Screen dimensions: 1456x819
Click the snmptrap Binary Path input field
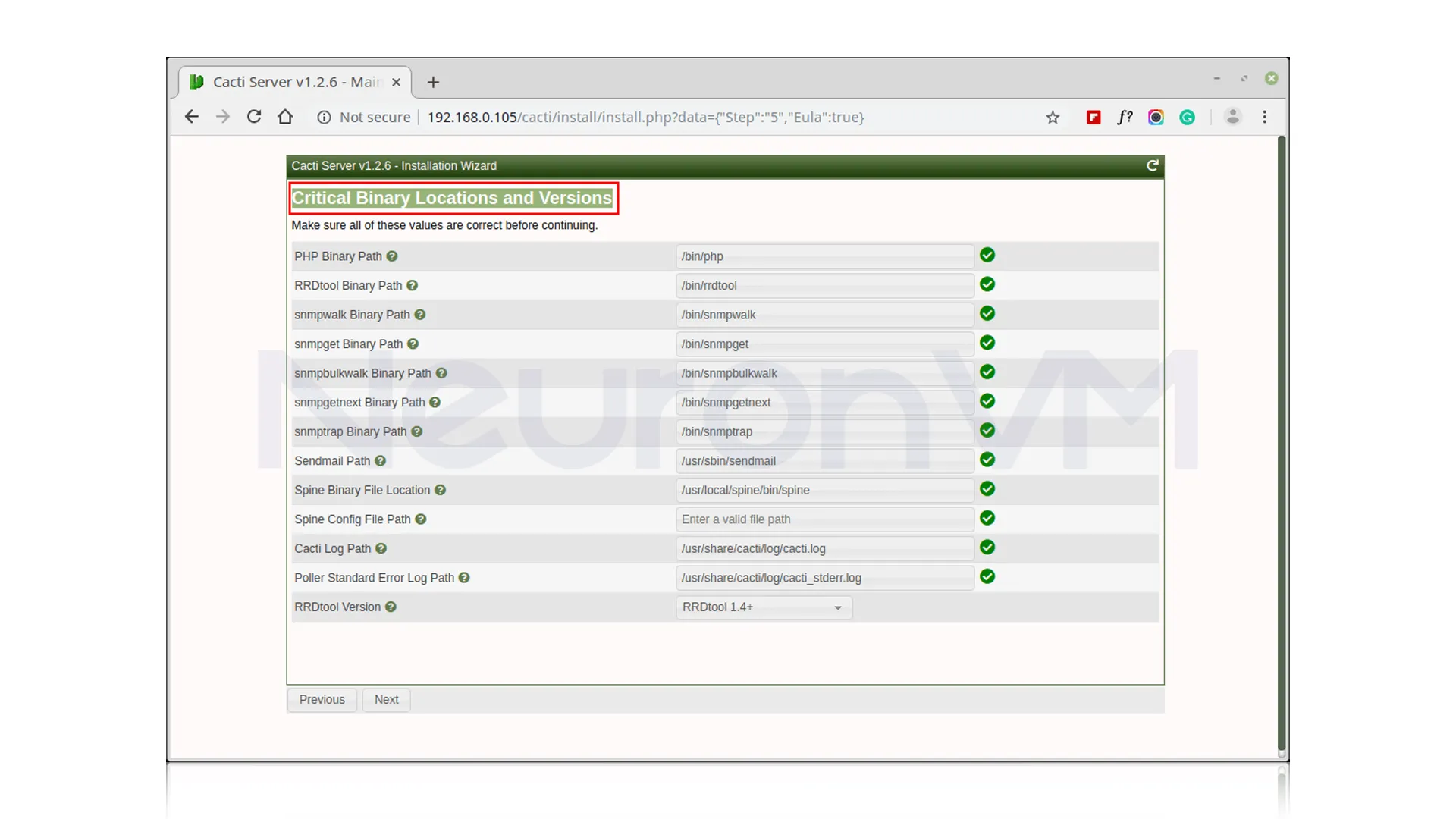coord(824,431)
